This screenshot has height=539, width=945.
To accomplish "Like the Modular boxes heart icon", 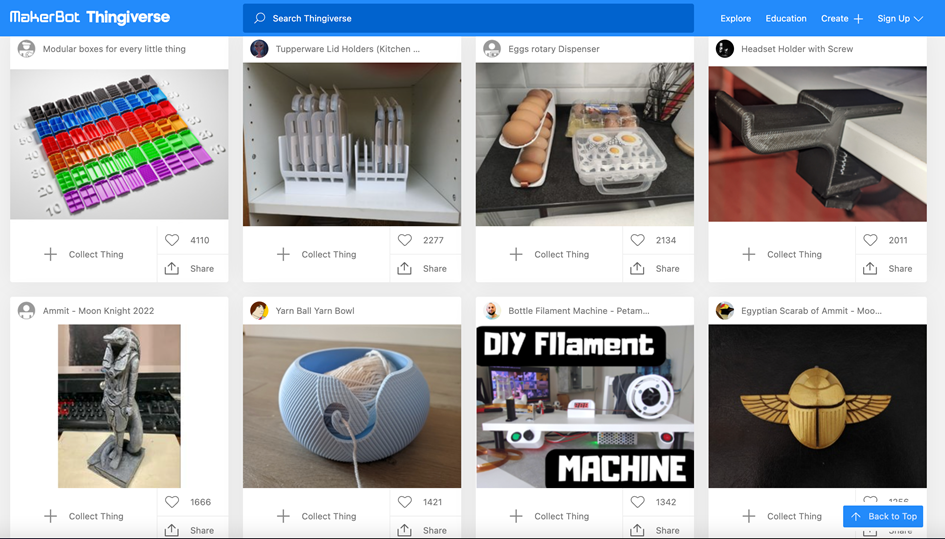I will 172,240.
